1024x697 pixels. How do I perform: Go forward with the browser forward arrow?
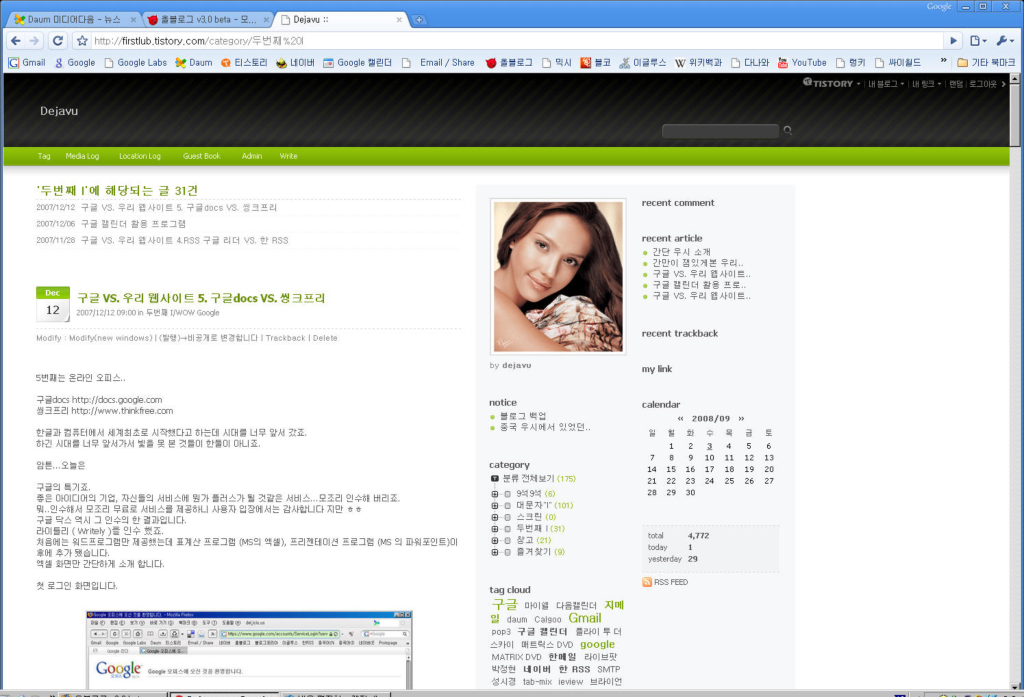pyautogui.click(x=34, y=41)
